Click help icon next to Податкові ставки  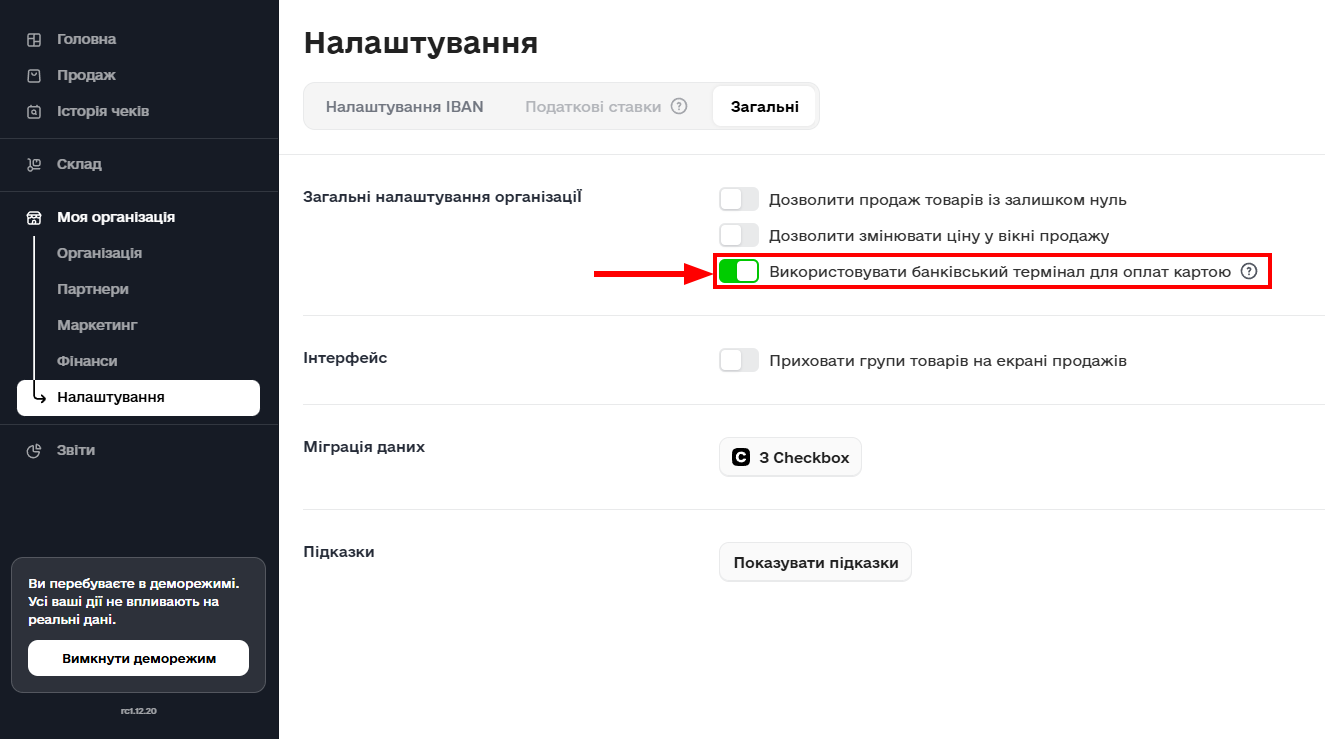click(679, 106)
